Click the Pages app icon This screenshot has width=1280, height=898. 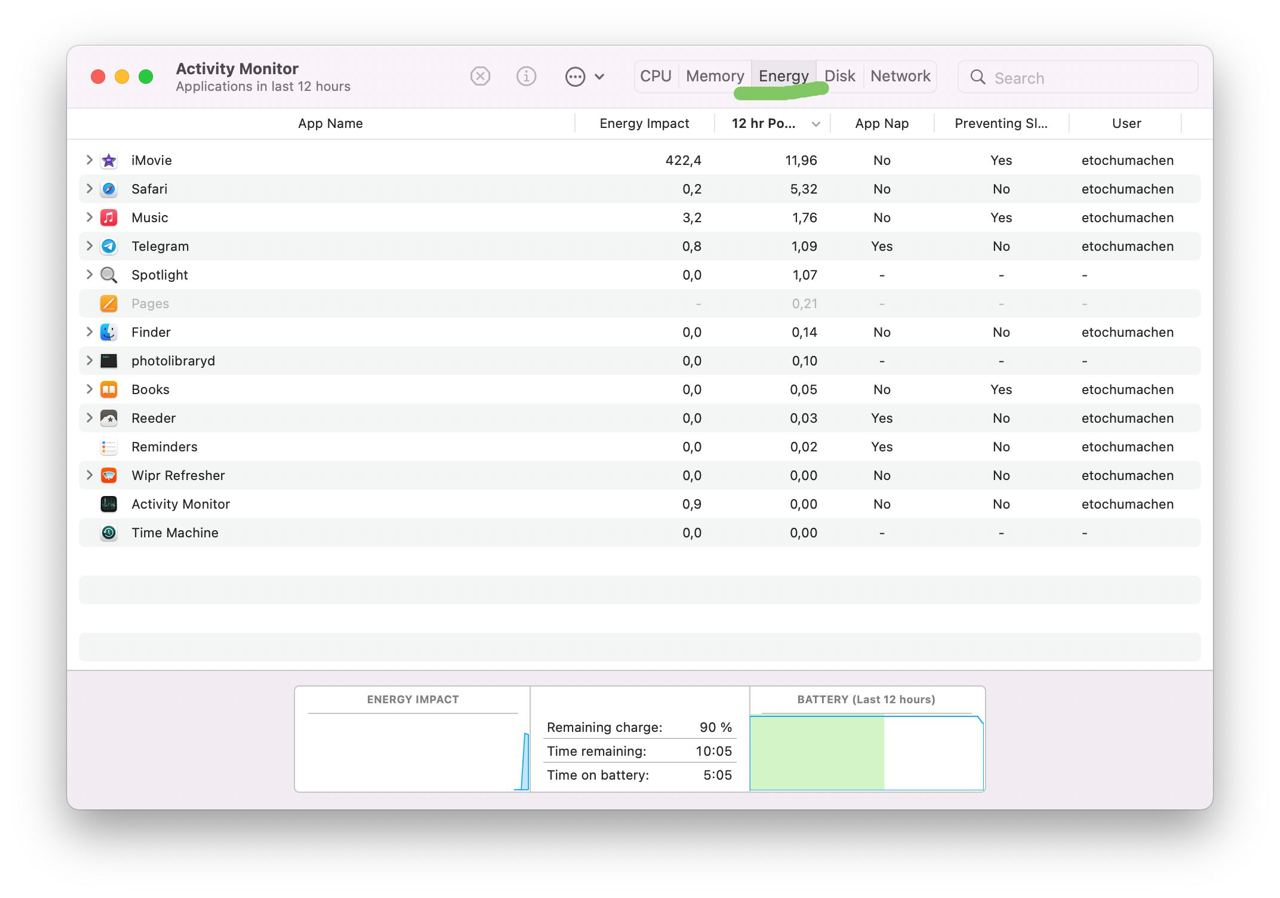tap(109, 303)
